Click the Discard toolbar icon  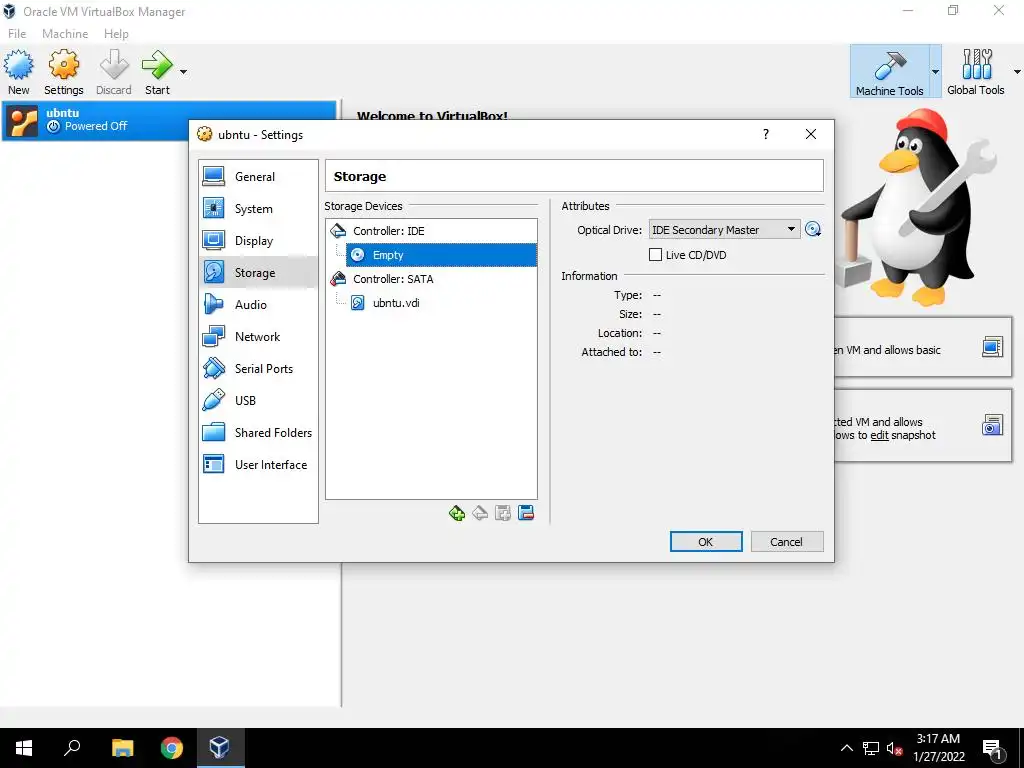114,72
